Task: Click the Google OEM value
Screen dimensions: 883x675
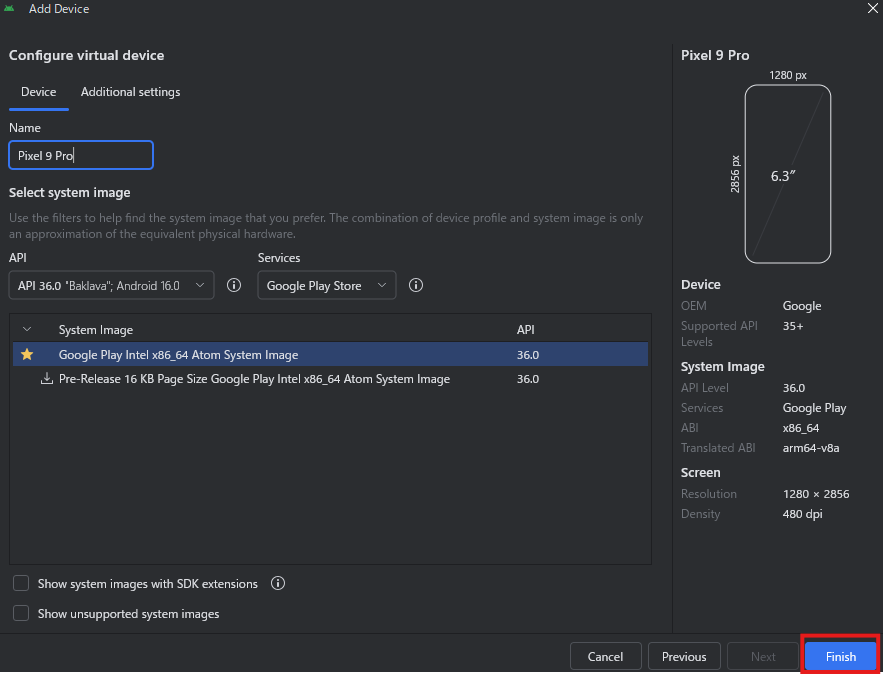Action: [802, 306]
